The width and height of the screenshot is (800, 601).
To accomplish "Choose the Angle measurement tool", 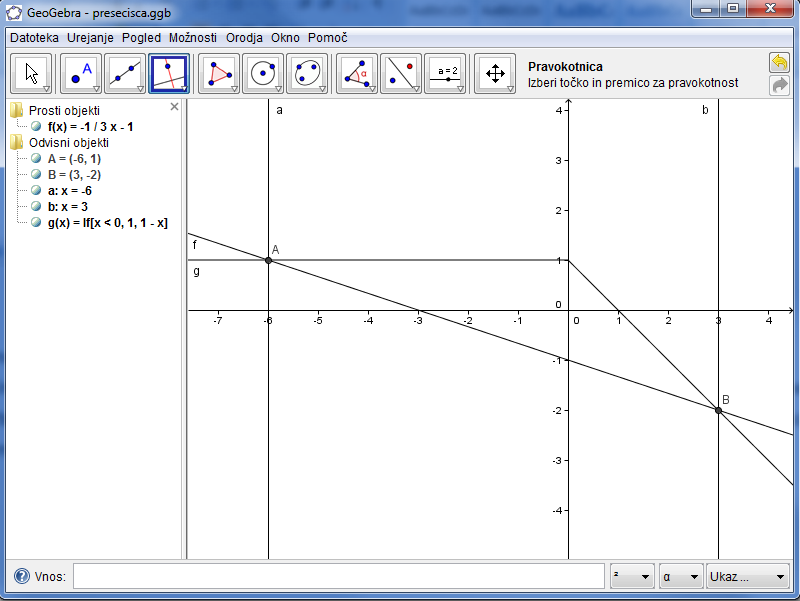I will click(x=357, y=73).
